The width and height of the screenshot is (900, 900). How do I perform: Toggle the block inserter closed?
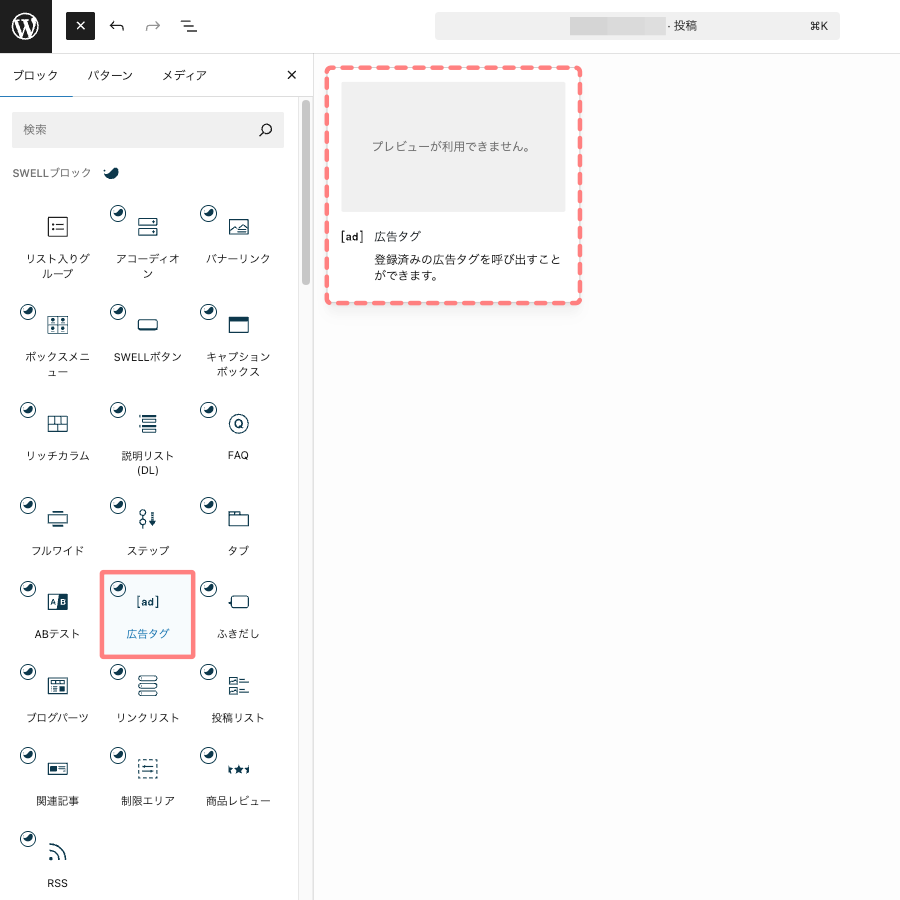[80, 26]
